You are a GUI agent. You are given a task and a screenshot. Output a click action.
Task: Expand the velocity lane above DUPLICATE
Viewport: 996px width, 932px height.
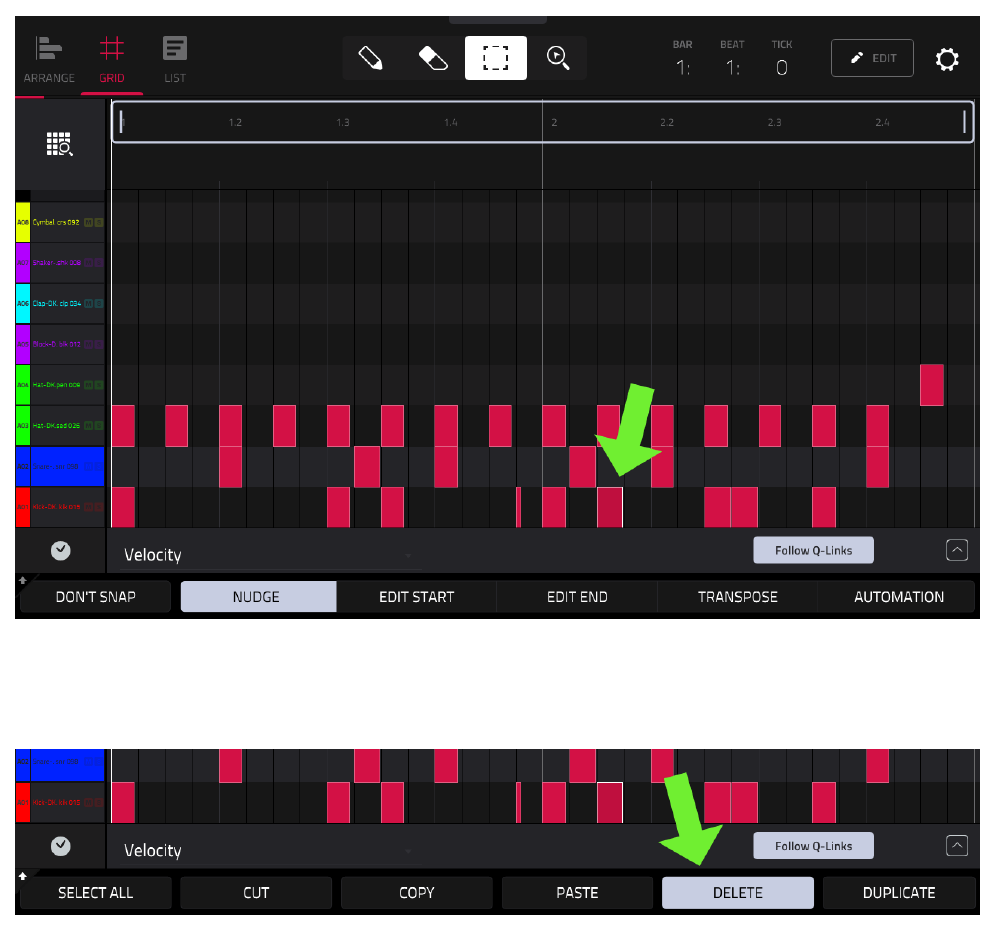tap(957, 846)
